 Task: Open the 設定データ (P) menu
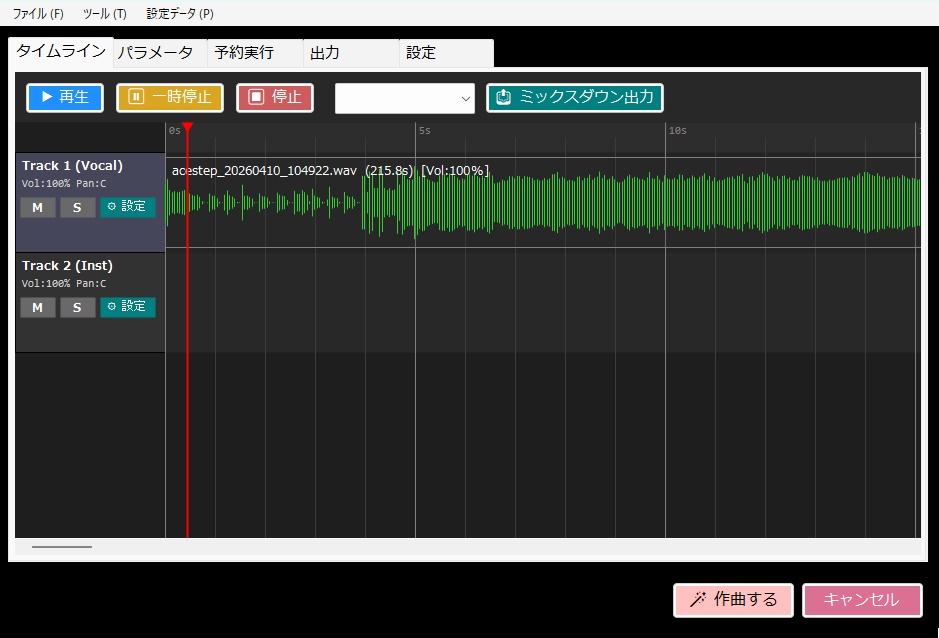pos(180,13)
